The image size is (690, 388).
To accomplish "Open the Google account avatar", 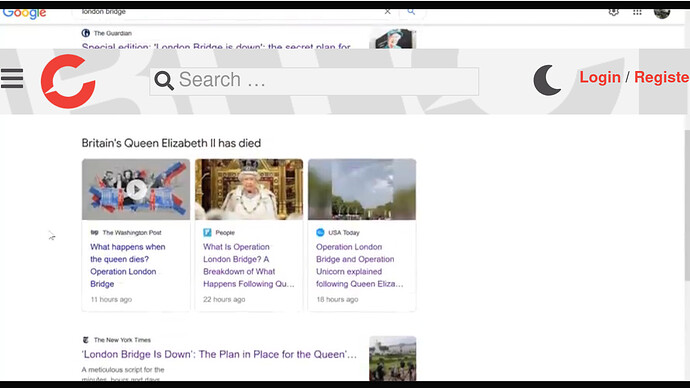I will pos(662,13).
